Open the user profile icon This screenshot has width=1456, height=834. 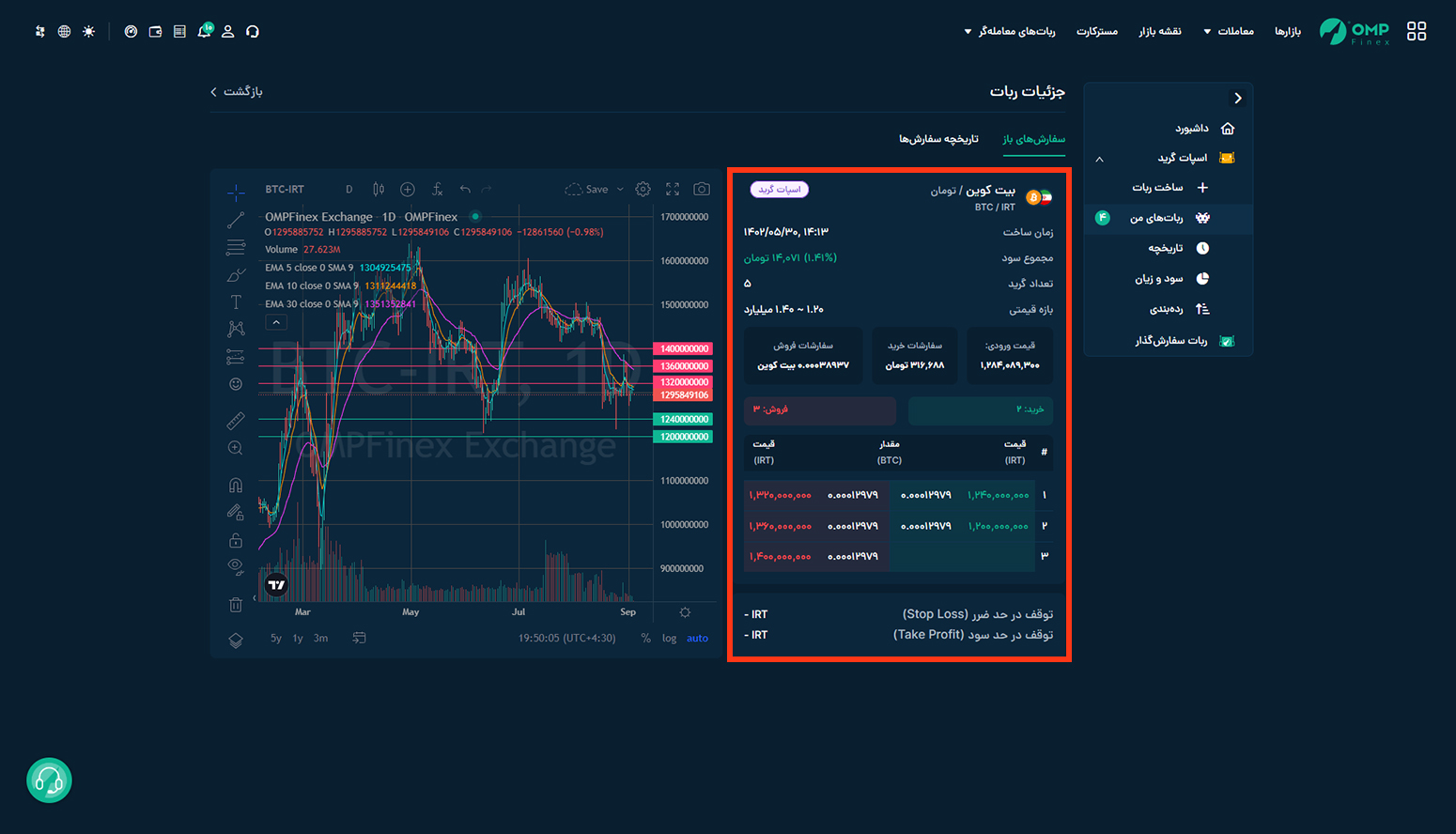coord(228,31)
